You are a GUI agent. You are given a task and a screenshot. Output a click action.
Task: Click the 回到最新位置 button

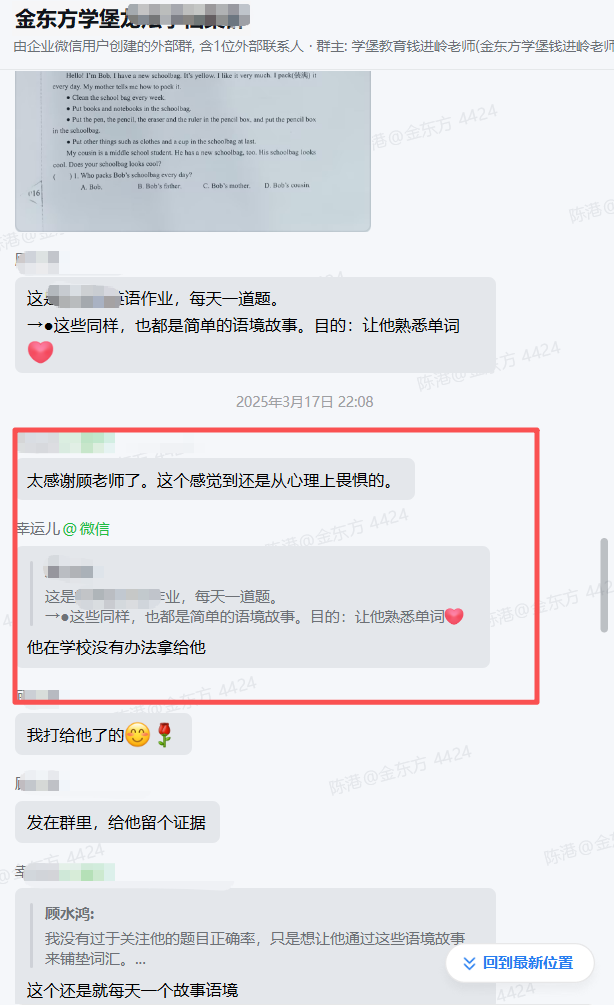520,963
